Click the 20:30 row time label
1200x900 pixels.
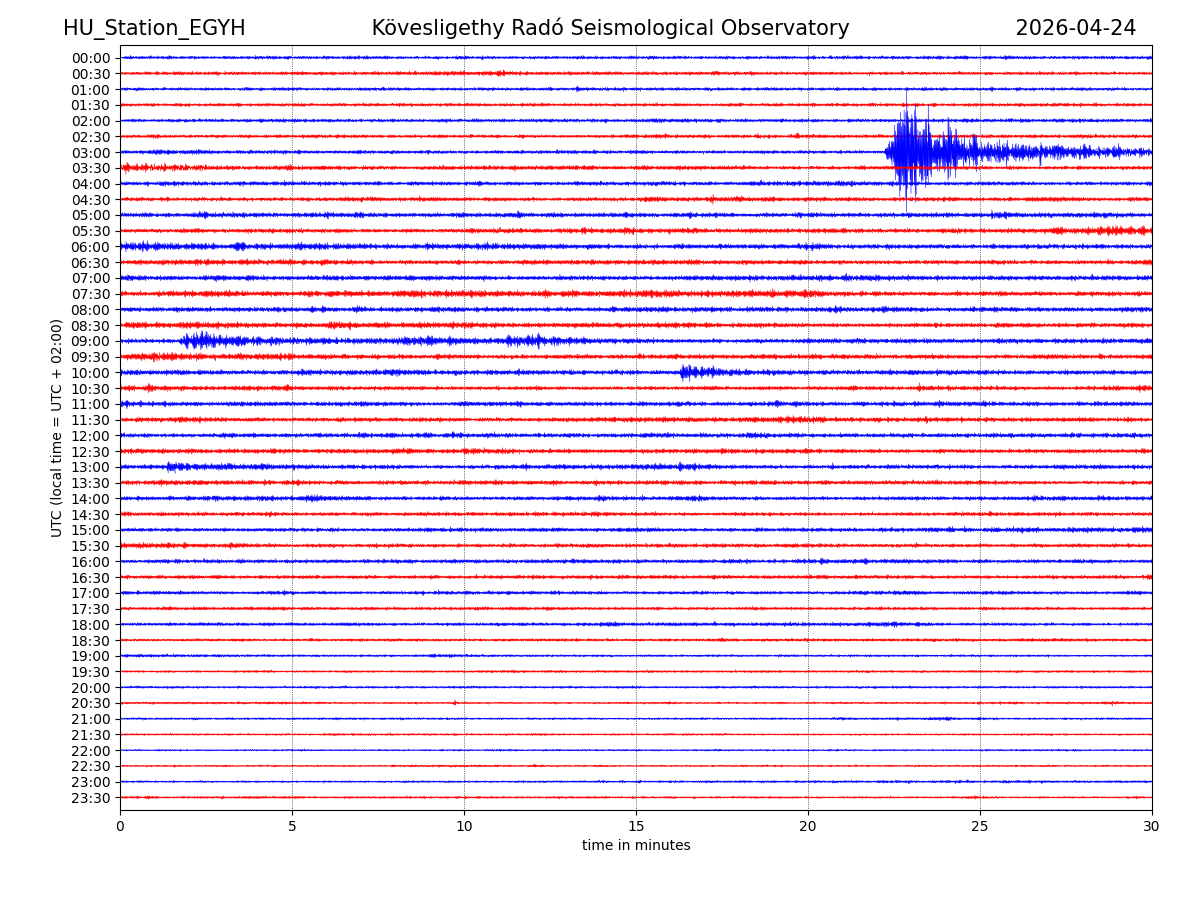click(91, 704)
